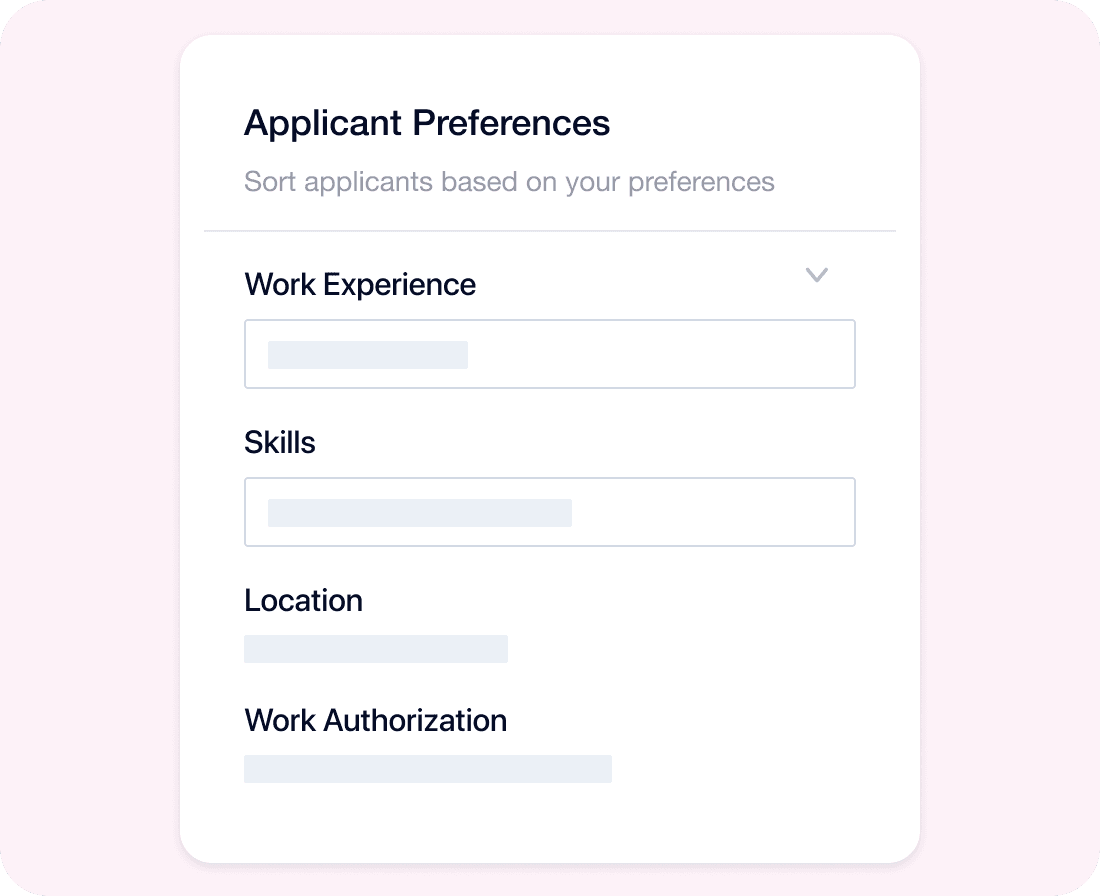This screenshot has height=896, width=1100.
Task: Click the top edge of the preferences panel
Action: pyautogui.click(x=550, y=36)
